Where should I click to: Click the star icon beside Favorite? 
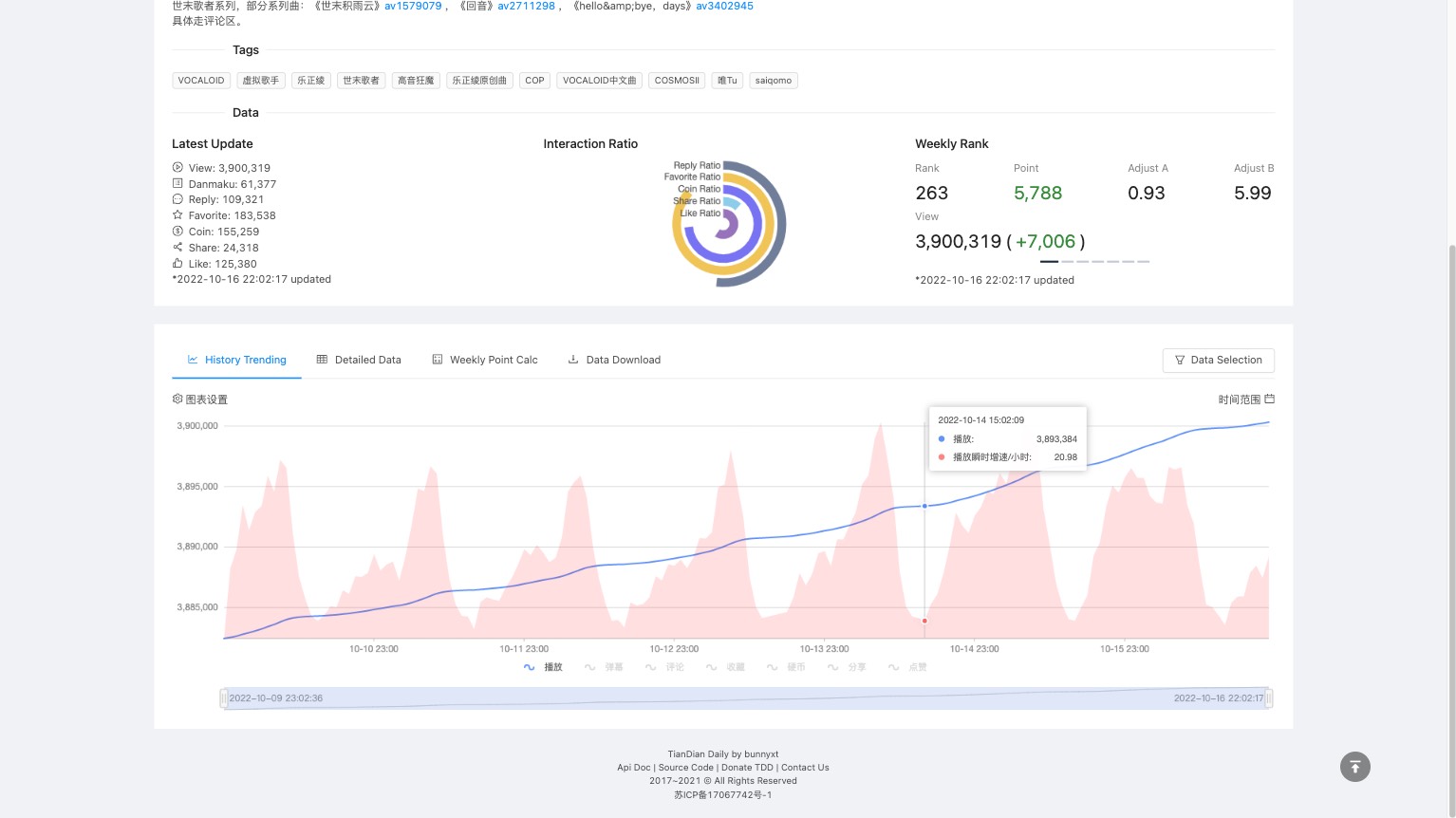(x=177, y=215)
